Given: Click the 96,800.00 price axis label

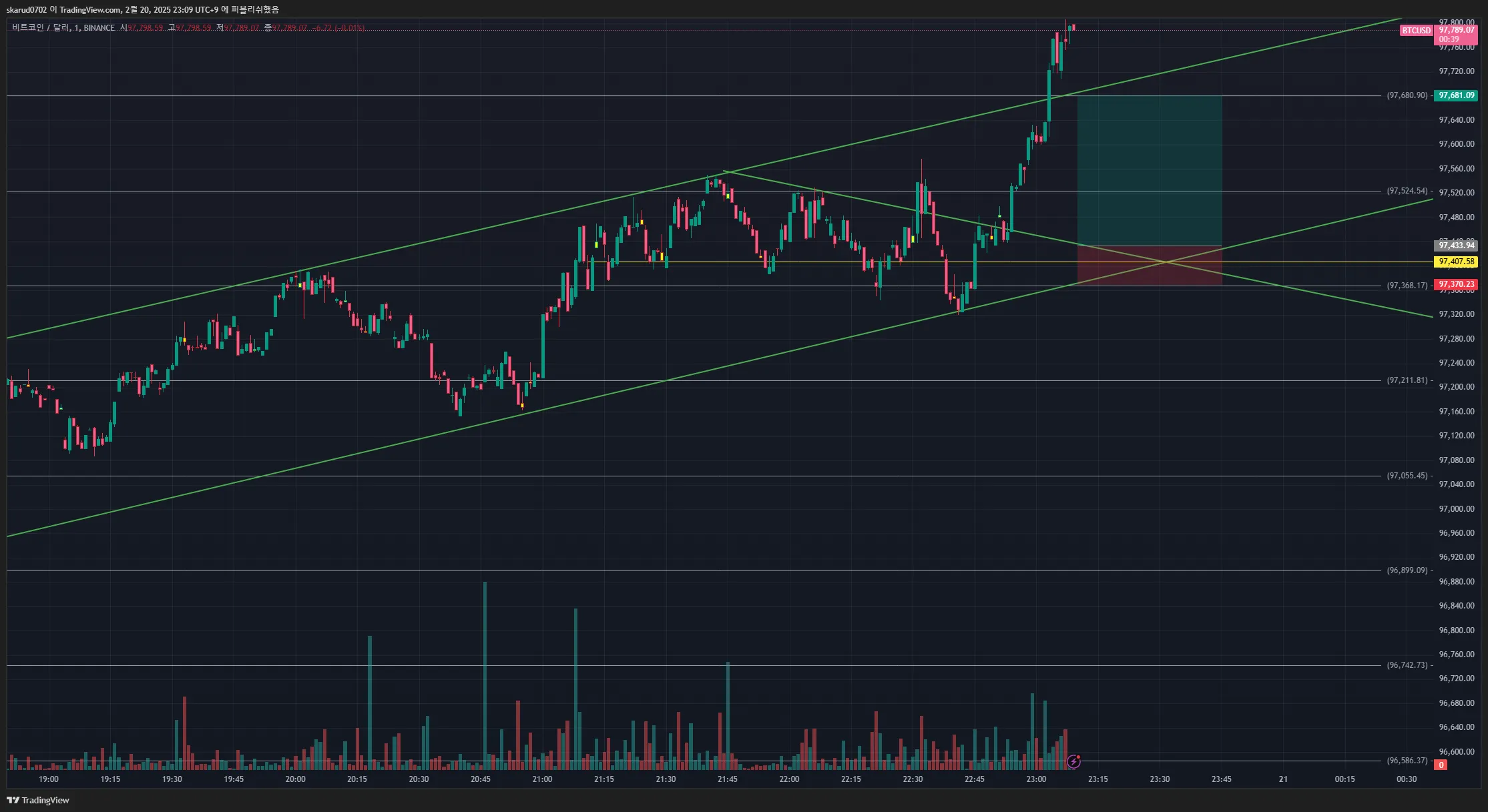Looking at the screenshot, I should click(x=1457, y=631).
